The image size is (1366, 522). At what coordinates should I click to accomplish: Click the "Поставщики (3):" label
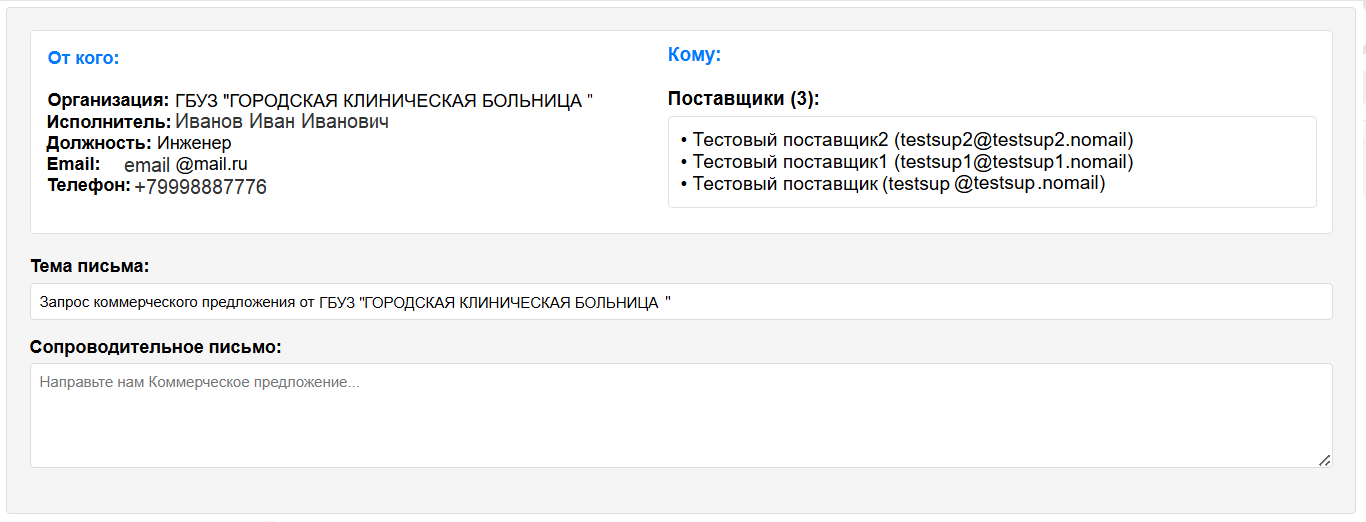coord(743,99)
